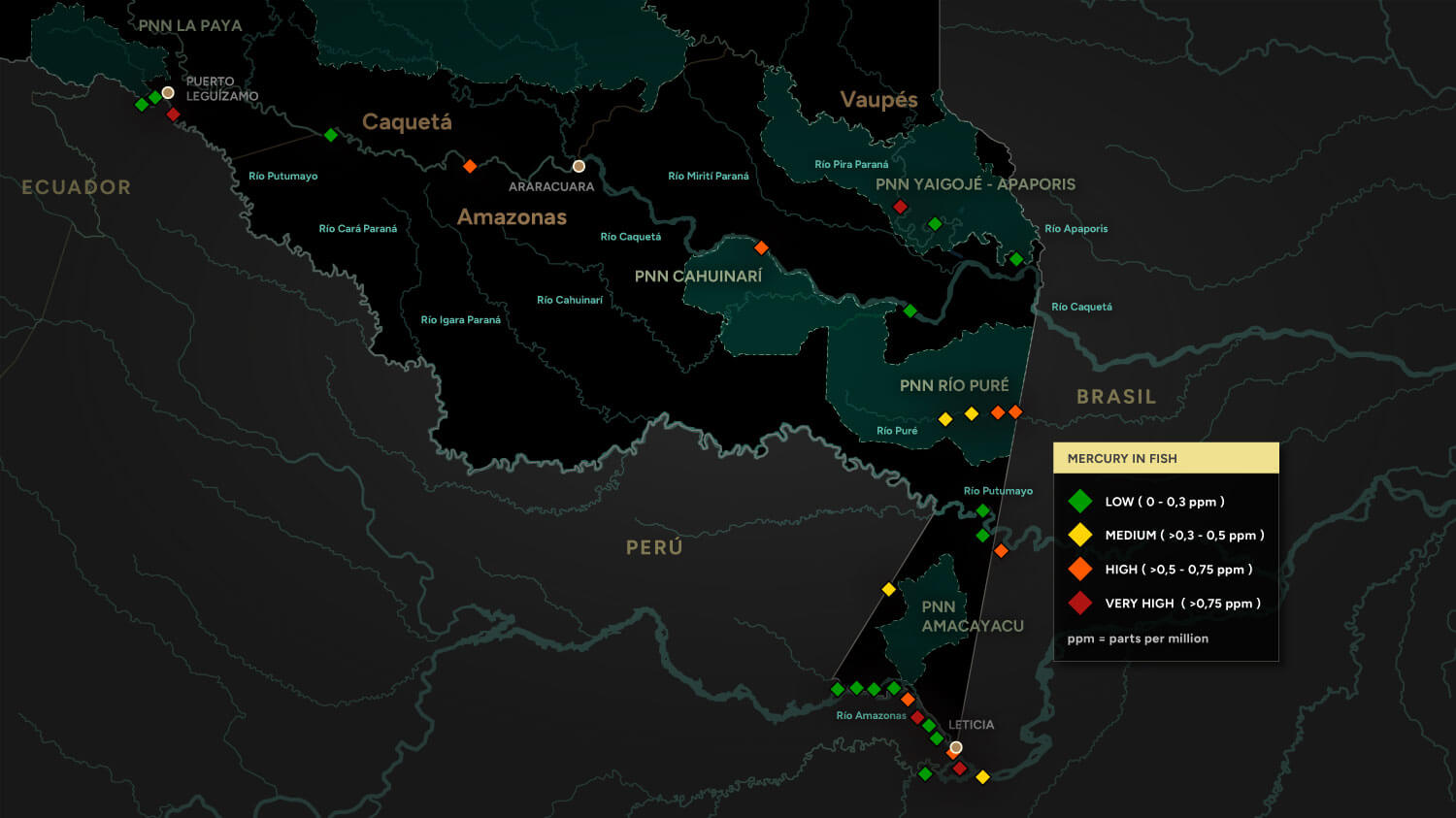The width and height of the screenshot is (1456, 818).
Task: Click the ARARACUARA label
Action: coord(551,186)
